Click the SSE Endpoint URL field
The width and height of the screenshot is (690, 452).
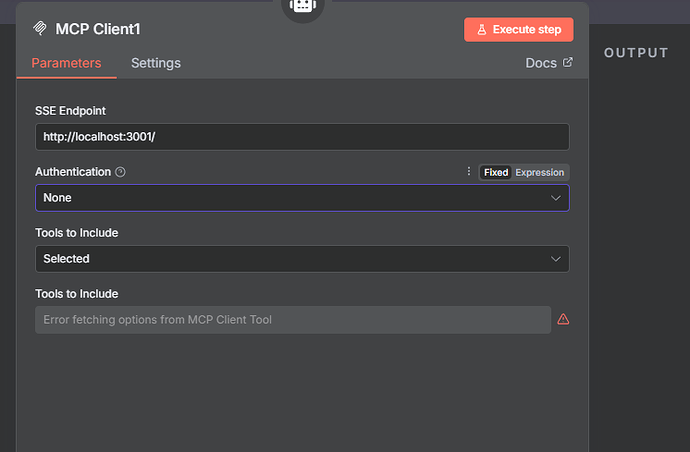click(x=301, y=136)
